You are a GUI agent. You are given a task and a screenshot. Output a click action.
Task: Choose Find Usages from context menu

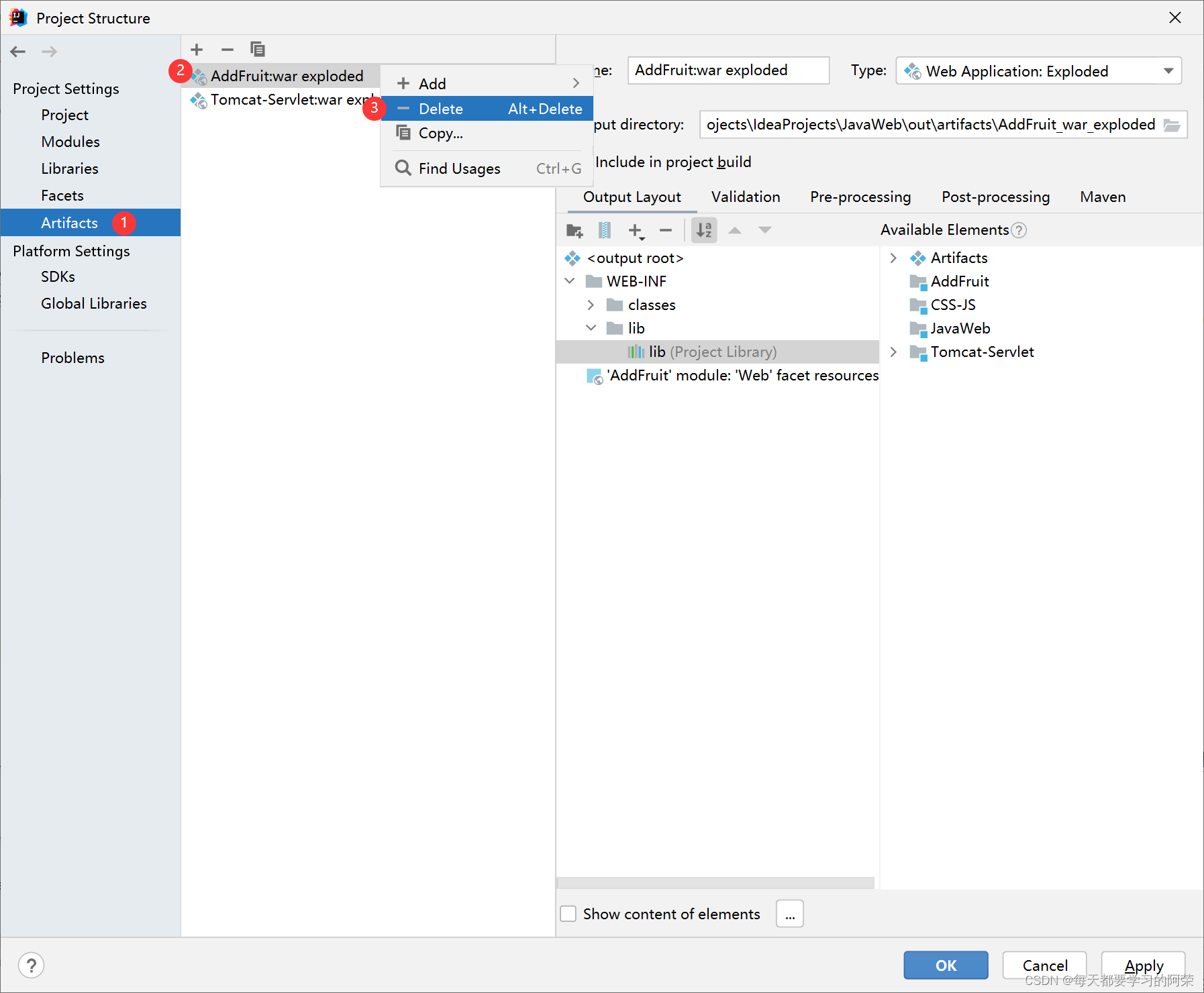click(x=487, y=168)
